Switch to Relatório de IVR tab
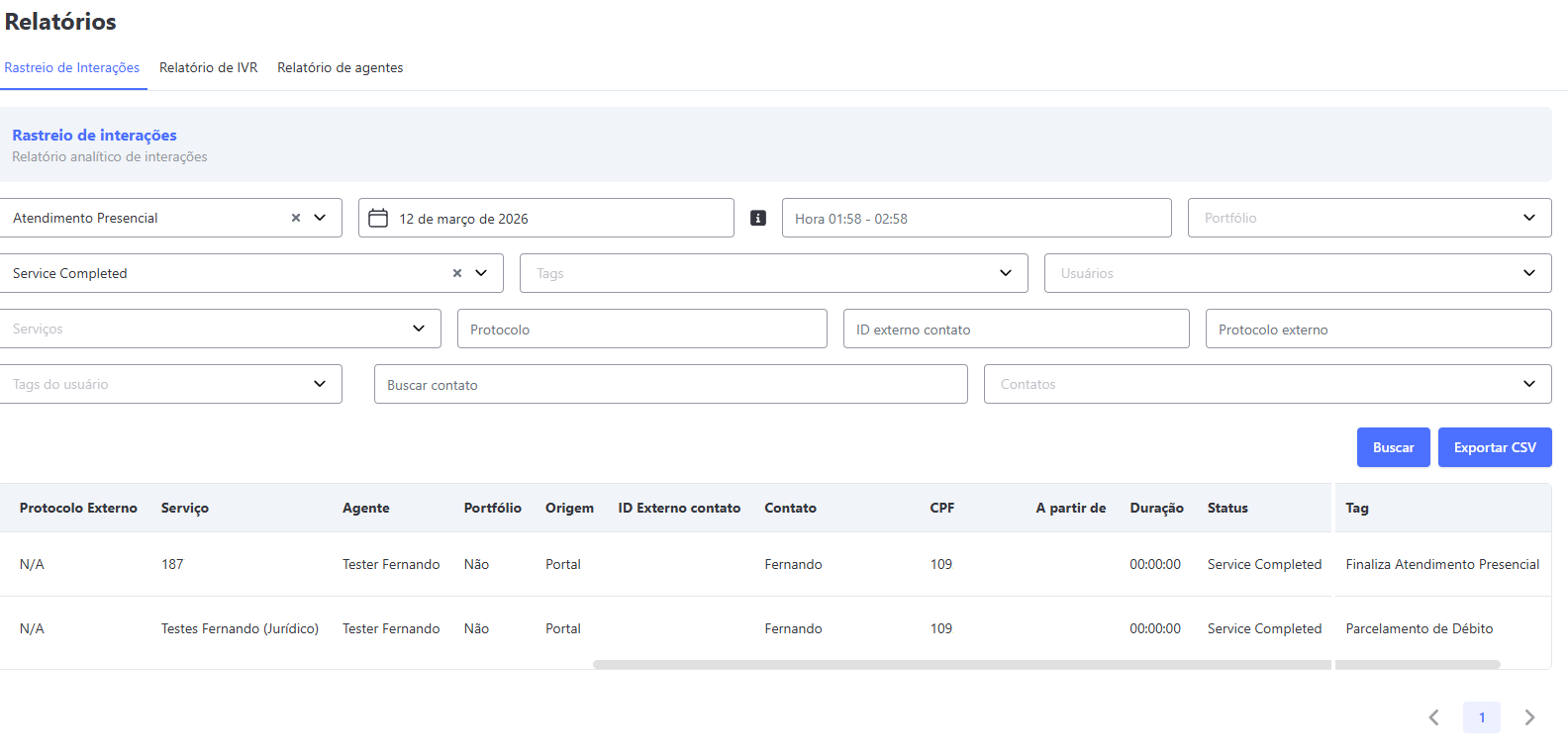 (208, 67)
